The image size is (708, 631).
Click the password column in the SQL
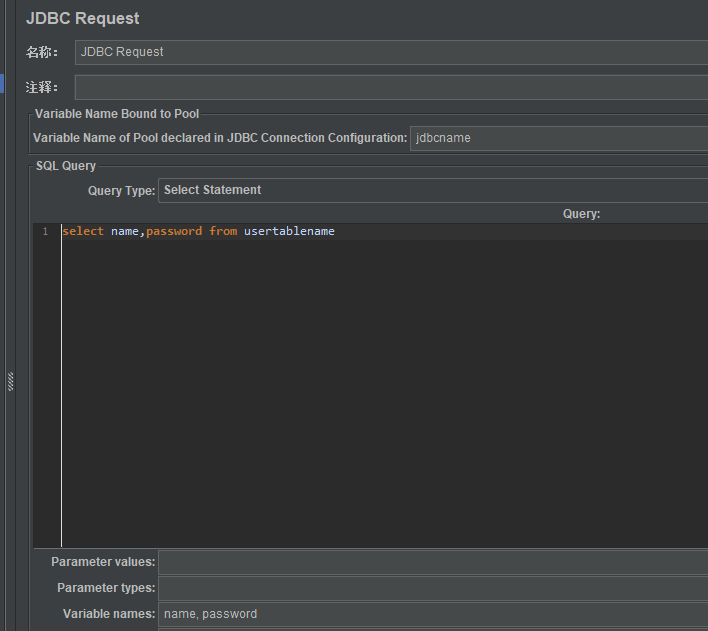[x=174, y=232]
